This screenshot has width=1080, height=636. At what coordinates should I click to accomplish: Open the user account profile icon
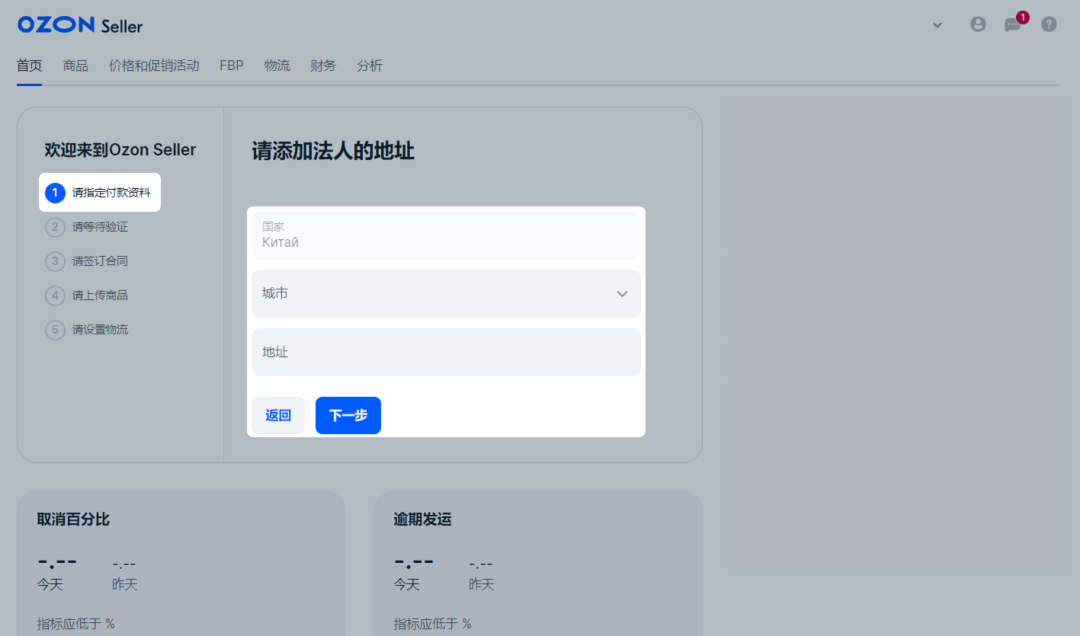point(977,24)
